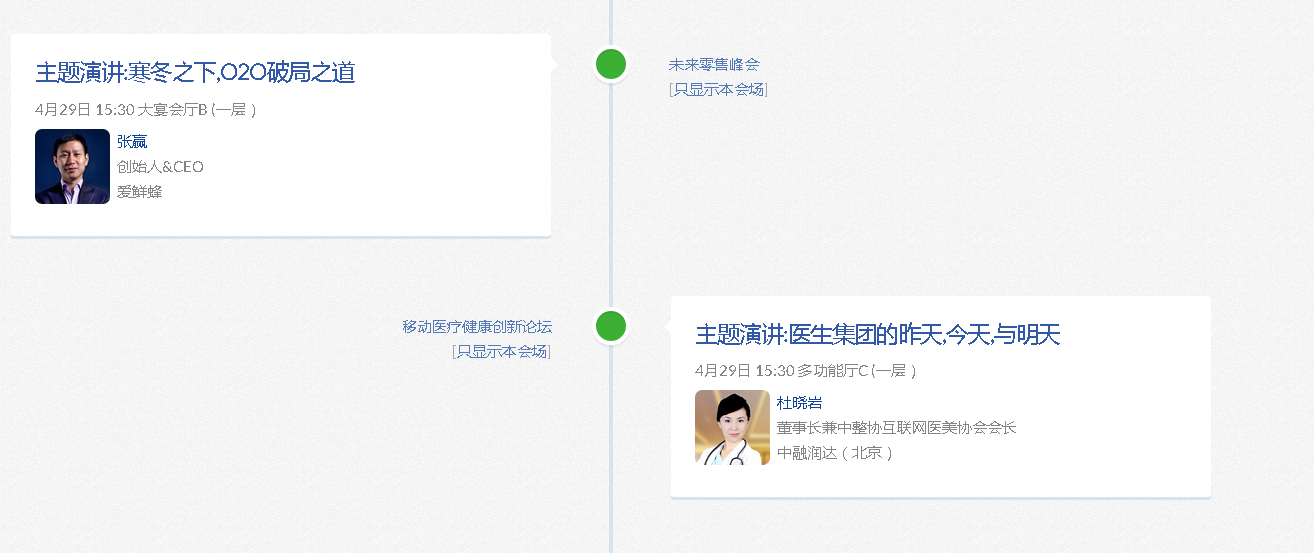Open the speaker photo next to 张赢
This screenshot has width=1314, height=553.
[x=72, y=167]
